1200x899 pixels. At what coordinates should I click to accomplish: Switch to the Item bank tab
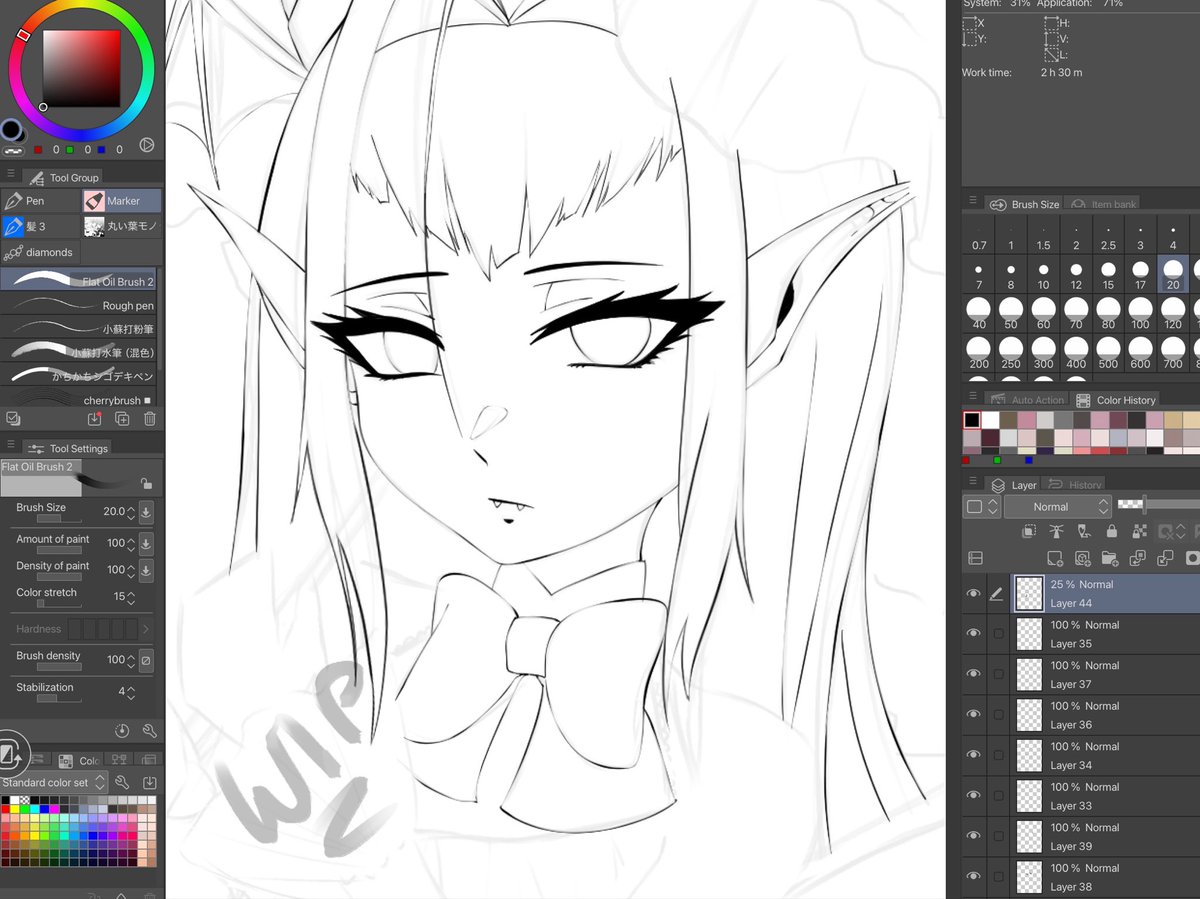point(1103,204)
